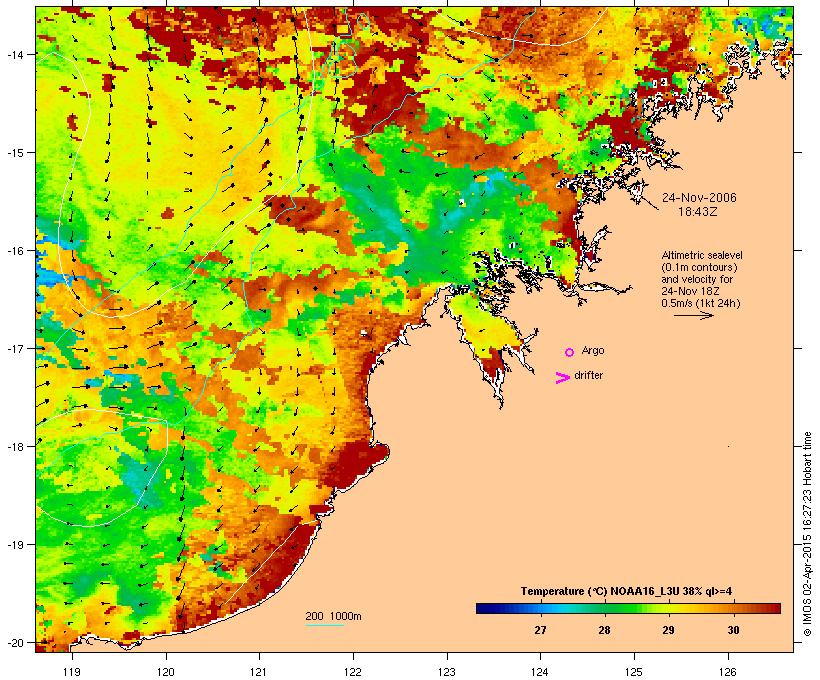Screen dimensions: 820x680
Task: Click the latitude axis label -20
Action: [14, 642]
